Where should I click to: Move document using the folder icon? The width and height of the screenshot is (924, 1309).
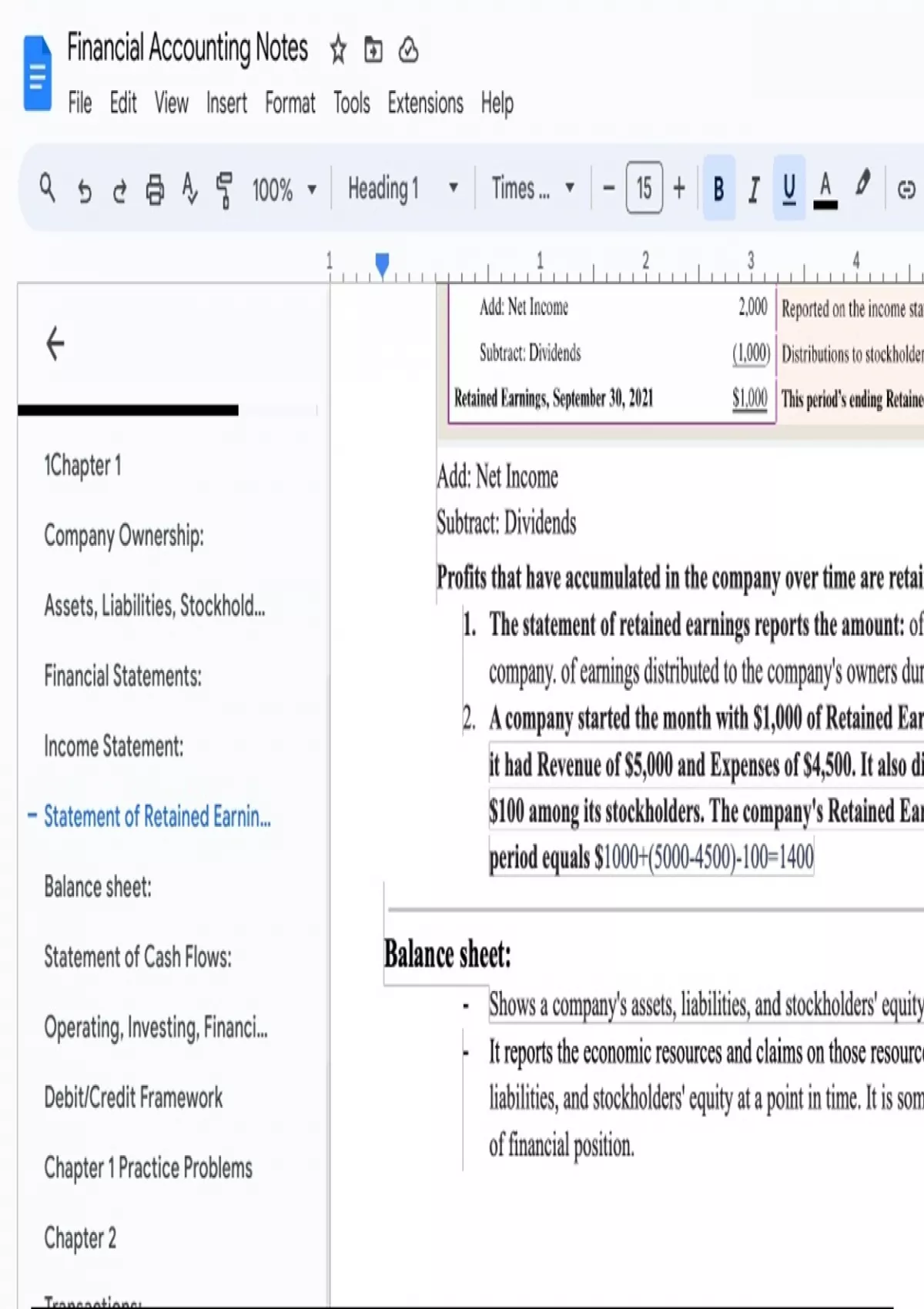coord(373,50)
